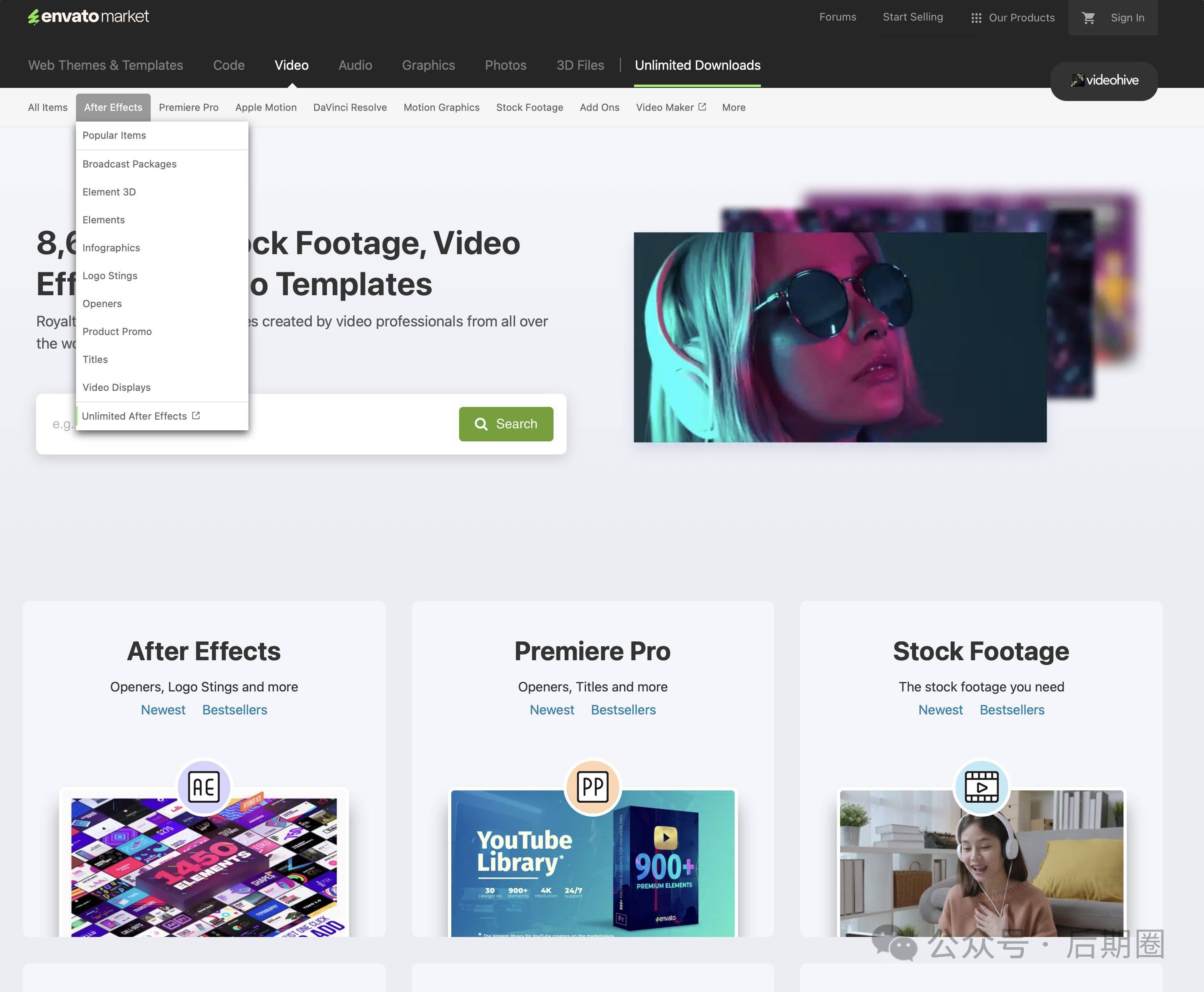Select All Items in subnavigation

click(x=48, y=108)
